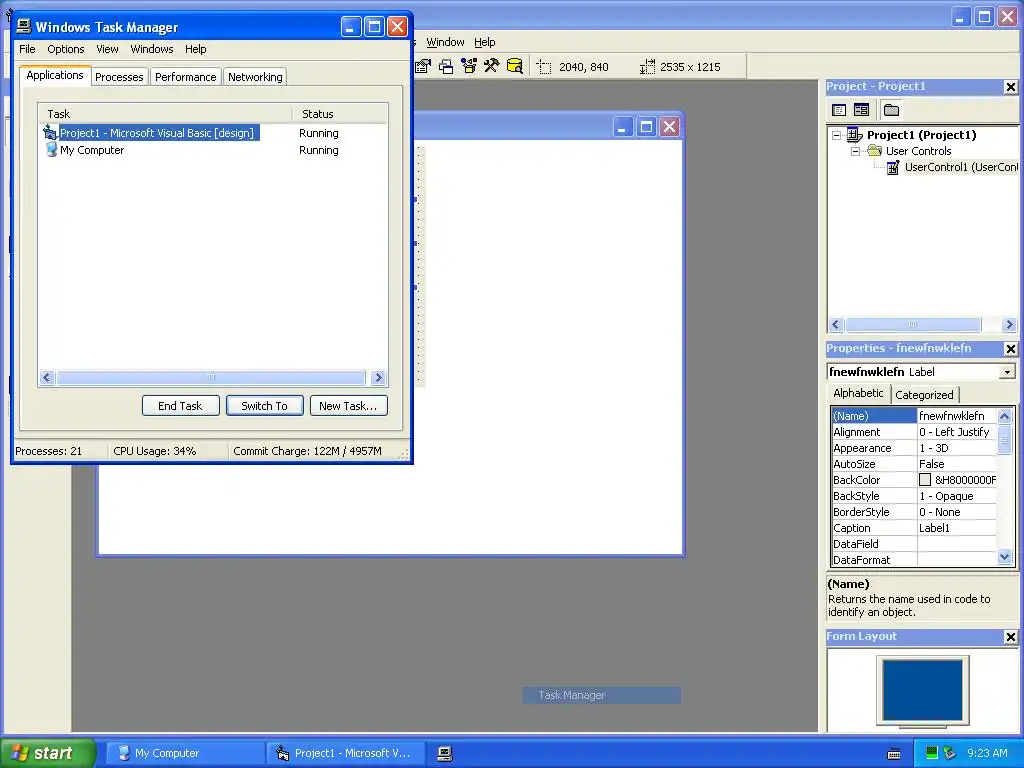The height and width of the screenshot is (768, 1024).
Task: Open Task Manager Options menu
Action: 66,49
